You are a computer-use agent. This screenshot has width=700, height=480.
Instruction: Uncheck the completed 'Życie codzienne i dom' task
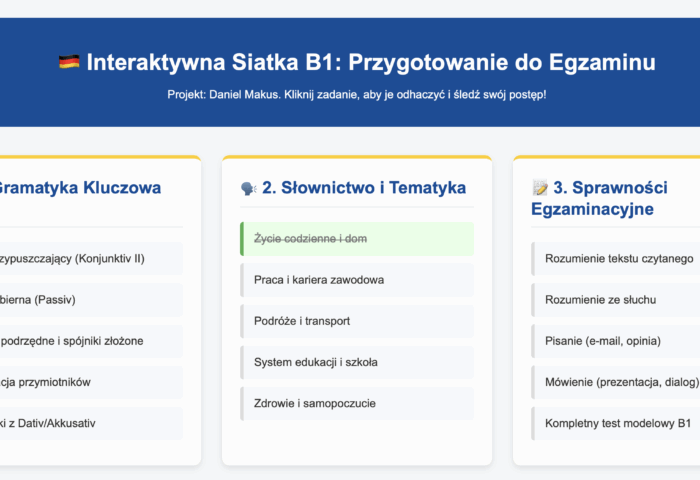point(356,239)
